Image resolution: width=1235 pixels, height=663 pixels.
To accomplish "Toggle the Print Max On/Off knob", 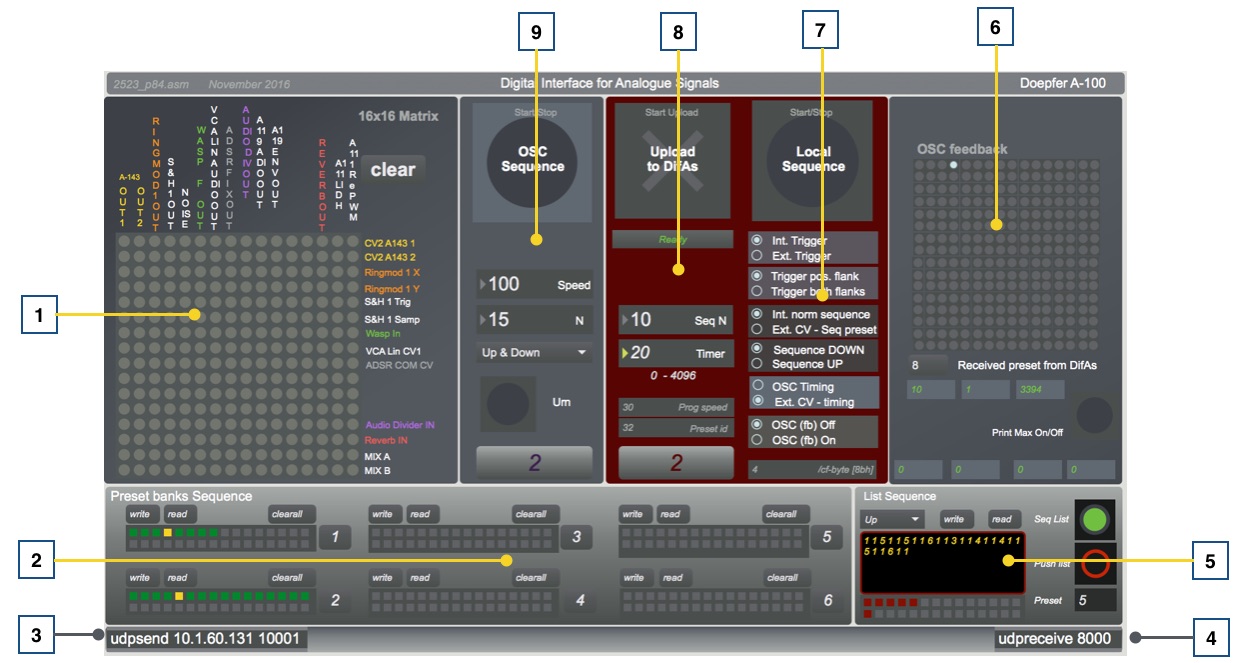I will click(1095, 414).
